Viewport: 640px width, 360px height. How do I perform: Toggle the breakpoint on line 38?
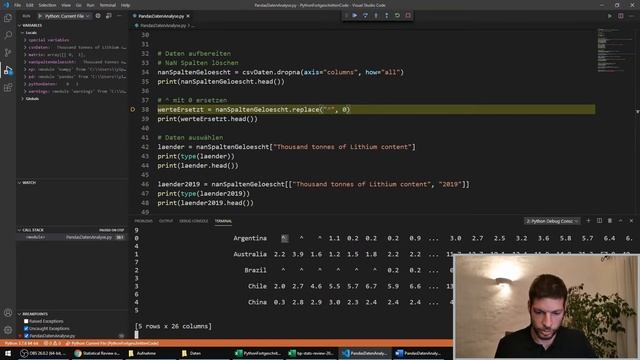[x=133, y=109]
